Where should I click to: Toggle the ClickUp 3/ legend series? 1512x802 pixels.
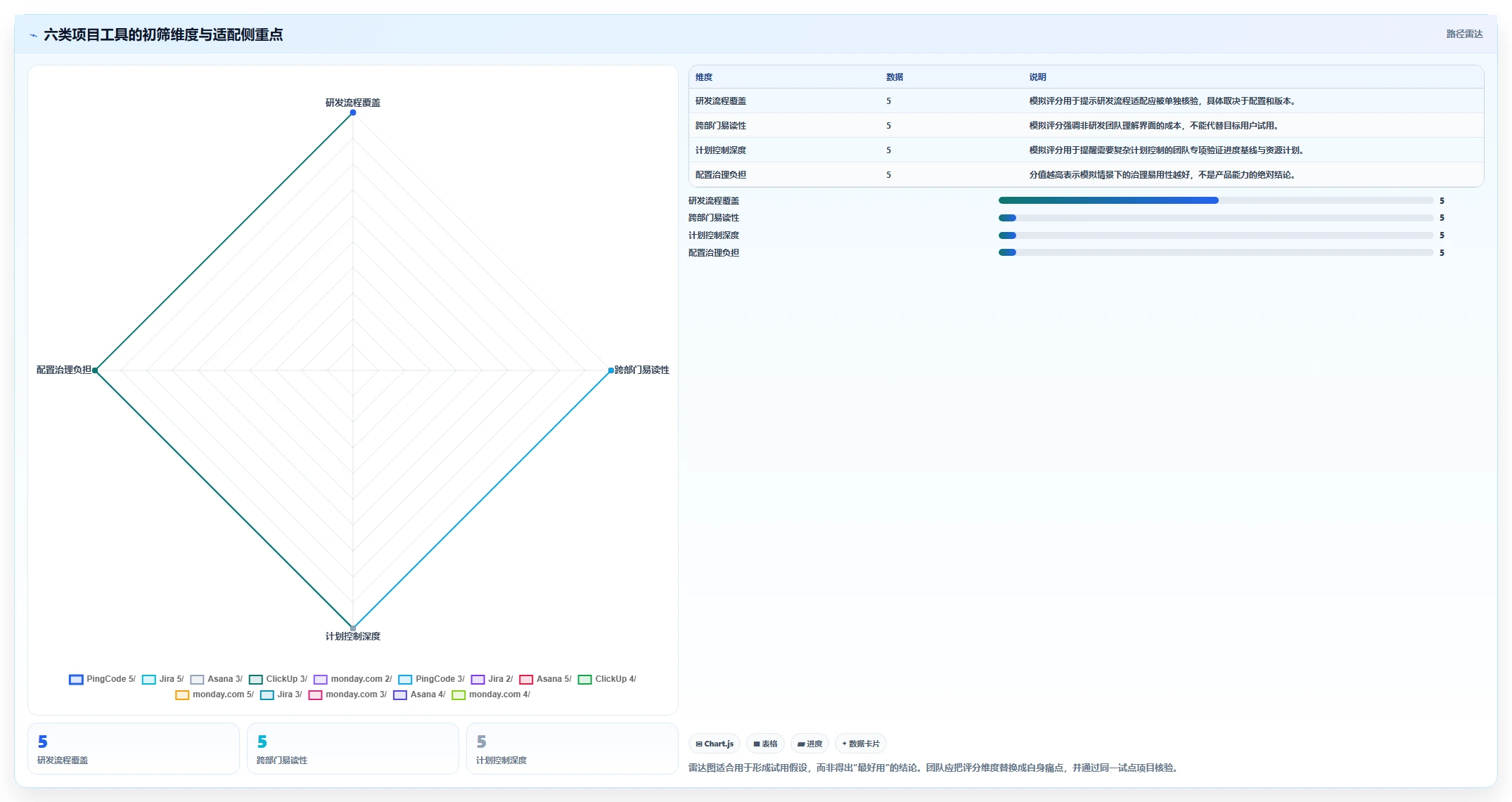[278, 679]
